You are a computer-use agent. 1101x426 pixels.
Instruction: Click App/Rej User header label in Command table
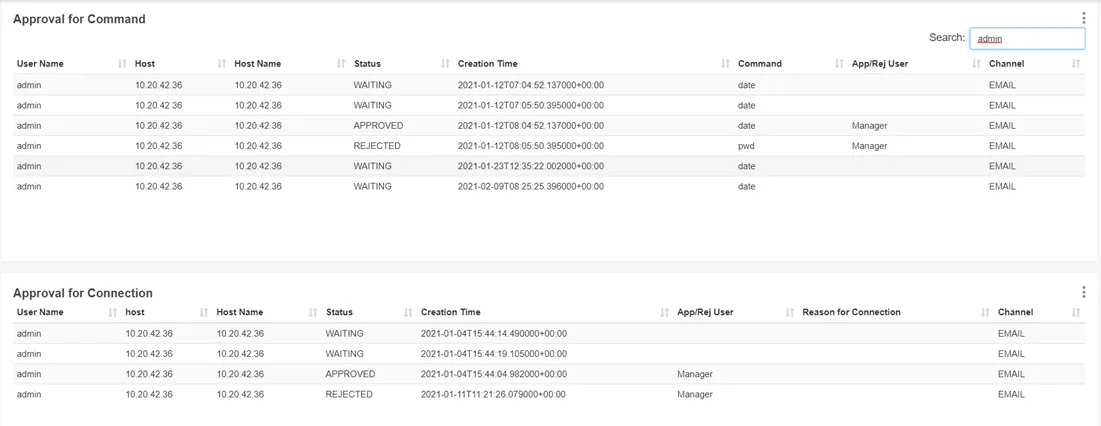(880, 64)
